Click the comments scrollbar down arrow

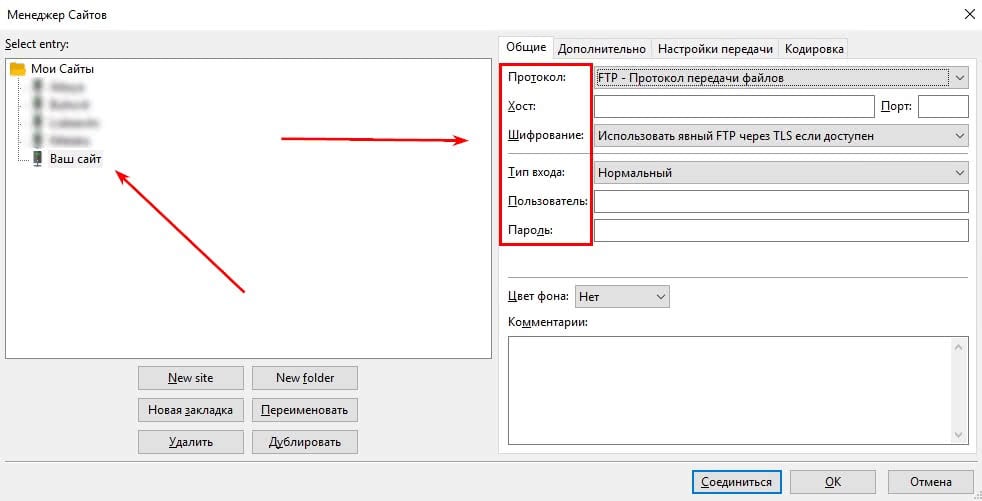pyautogui.click(x=959, y=435)
